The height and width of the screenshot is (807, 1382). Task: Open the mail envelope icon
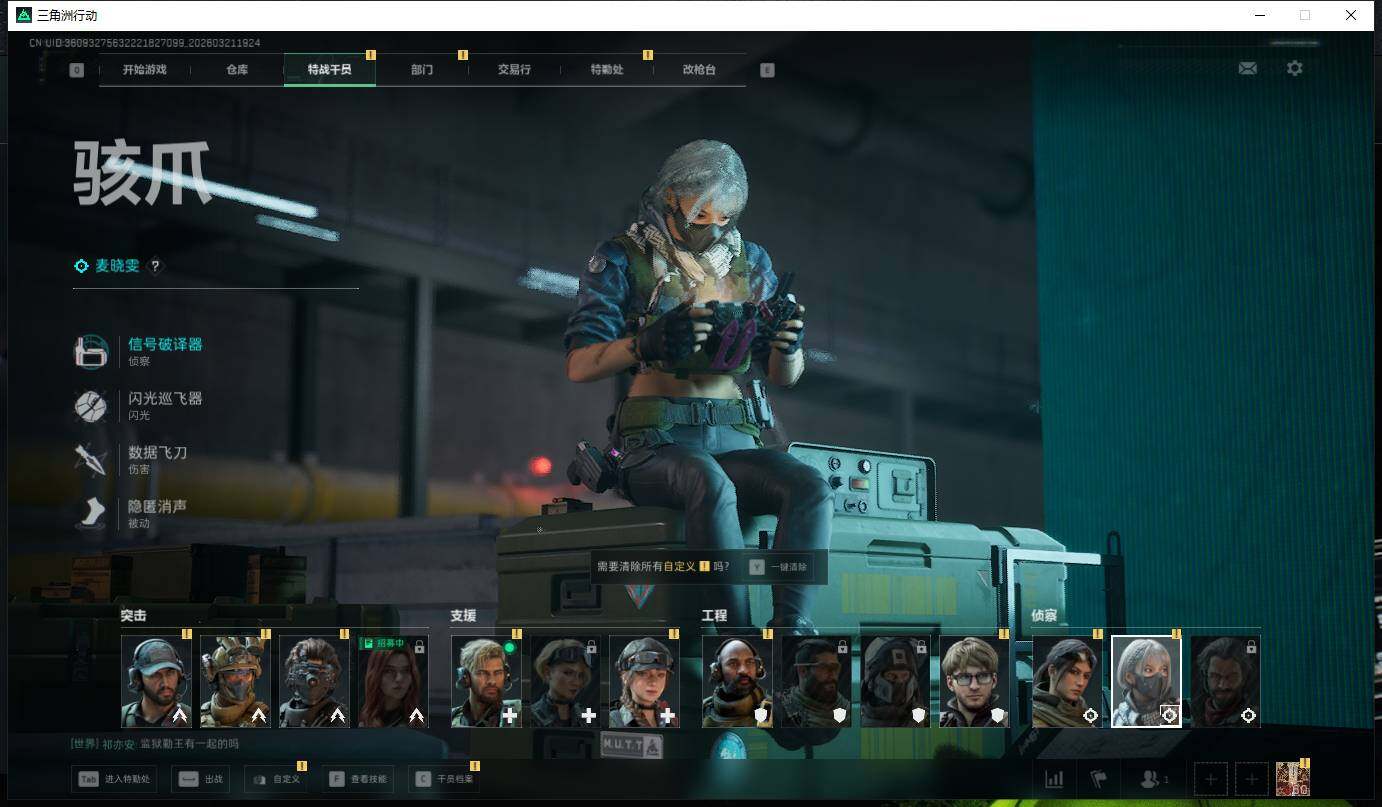pyautogui.click(x=1247, y=69)
